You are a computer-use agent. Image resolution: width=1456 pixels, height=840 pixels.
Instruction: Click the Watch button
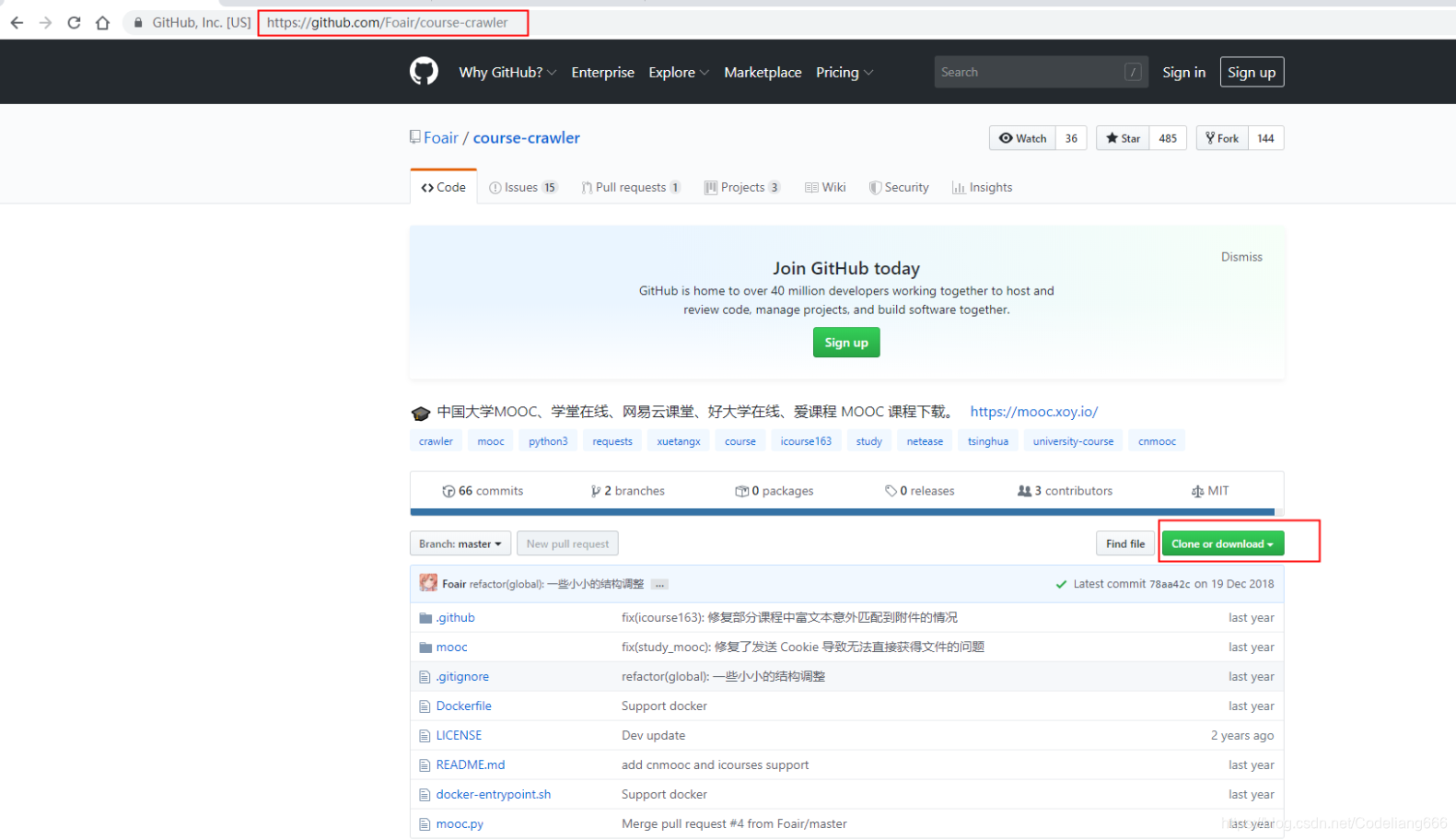pos(1022,138)
